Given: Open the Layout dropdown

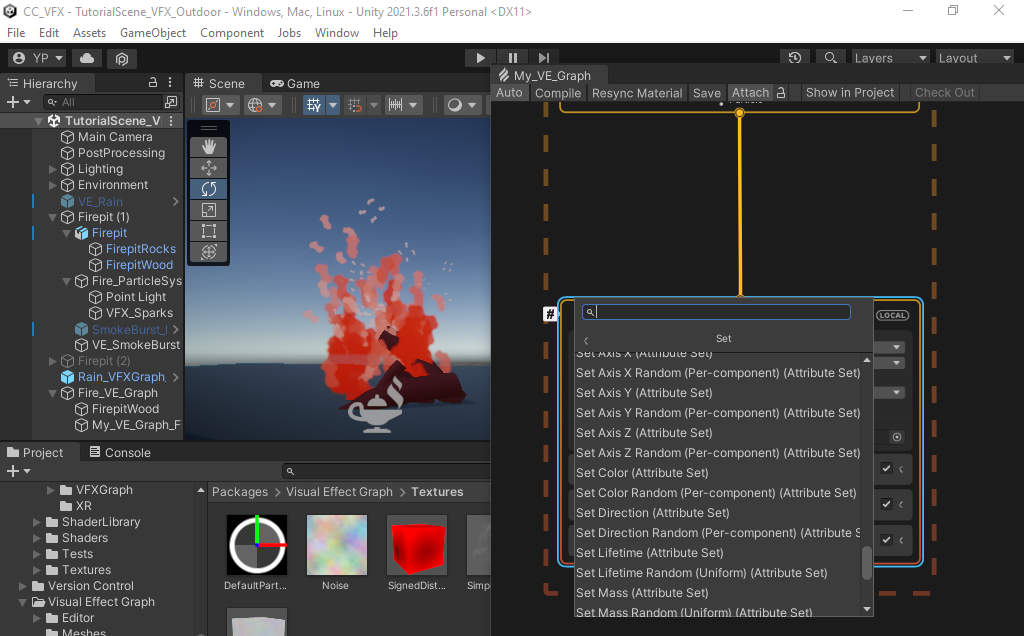Looking at the screenshot, I should [x=974, y=58].
